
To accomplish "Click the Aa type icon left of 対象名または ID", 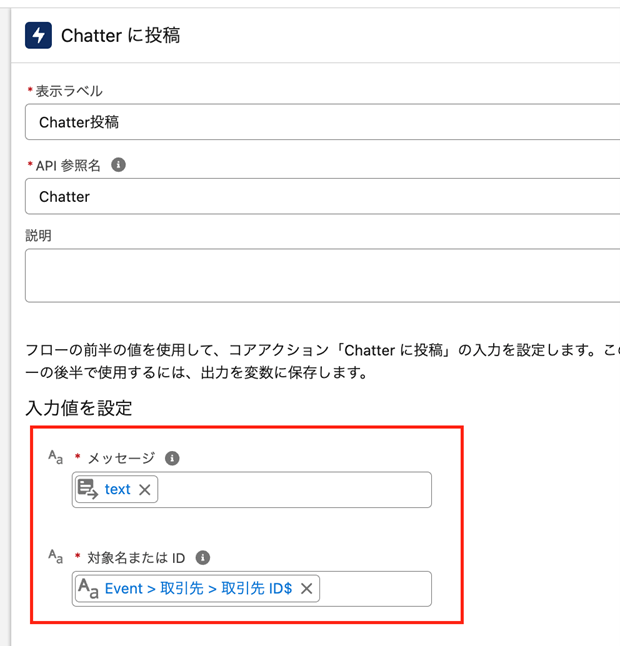I will pyautogui.click(x=56, y=556).
